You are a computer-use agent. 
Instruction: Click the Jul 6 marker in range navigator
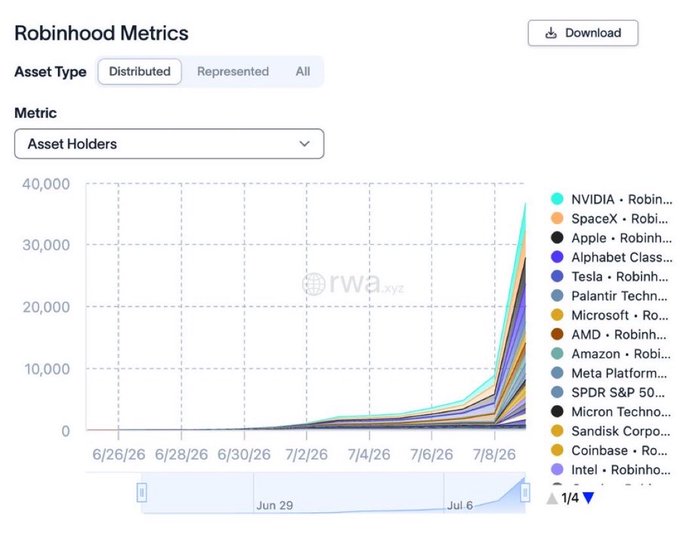coord(460,505)
